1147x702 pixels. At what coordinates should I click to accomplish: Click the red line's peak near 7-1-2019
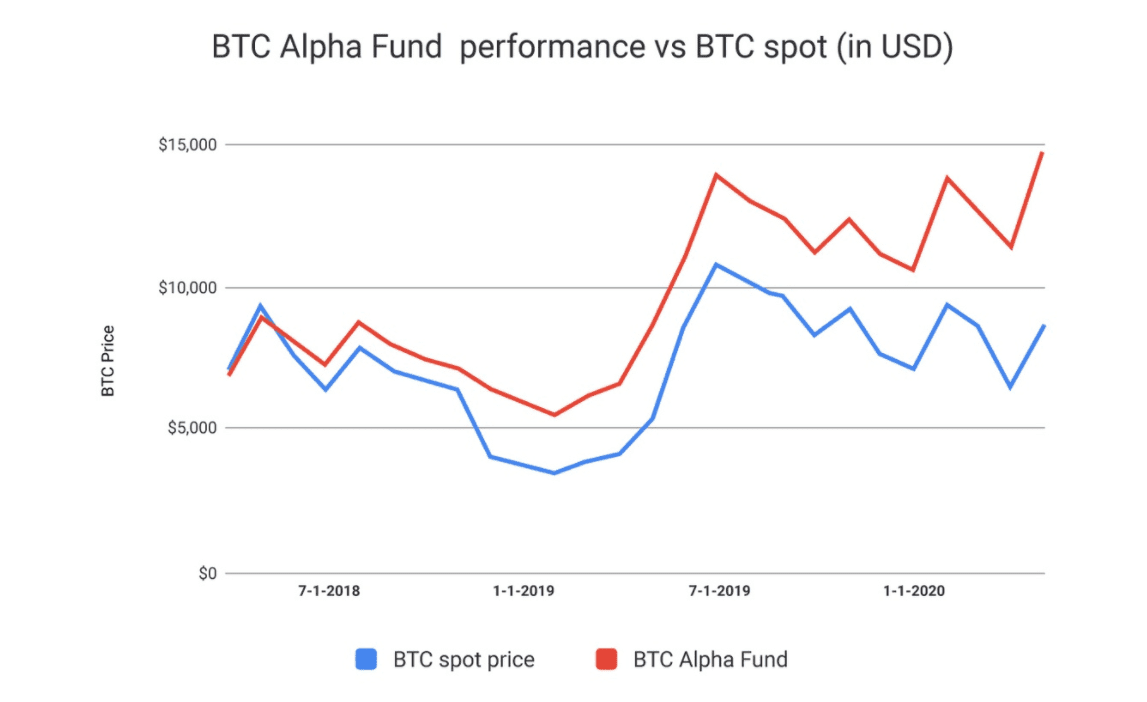tap(716, 175)
